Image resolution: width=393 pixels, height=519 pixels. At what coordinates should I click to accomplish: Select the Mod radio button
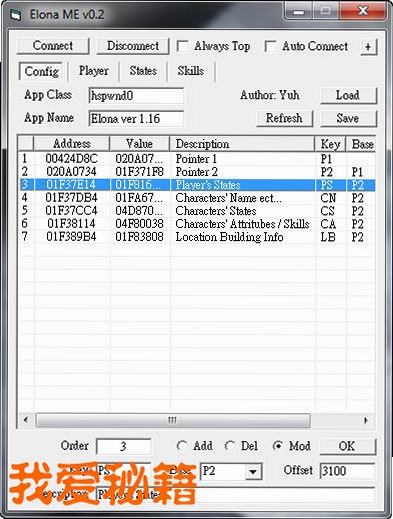pyautogui.click(x=277, y=446)
